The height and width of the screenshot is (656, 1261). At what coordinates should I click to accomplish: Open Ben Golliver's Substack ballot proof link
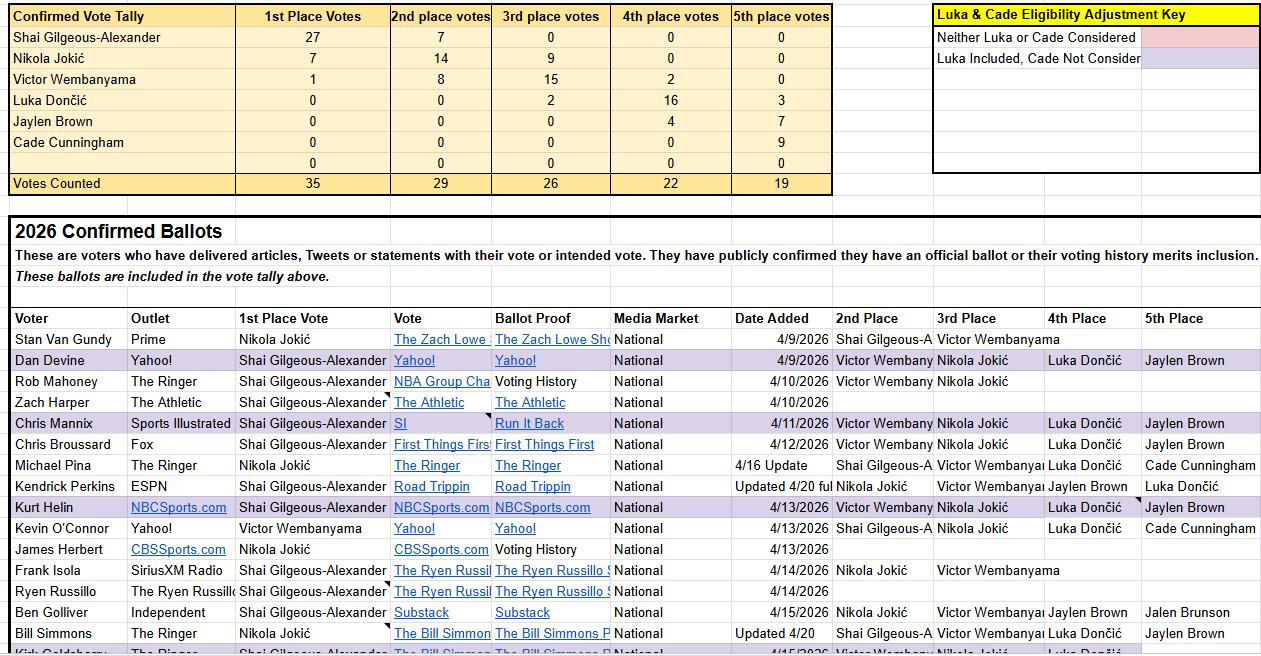(523, 612)
